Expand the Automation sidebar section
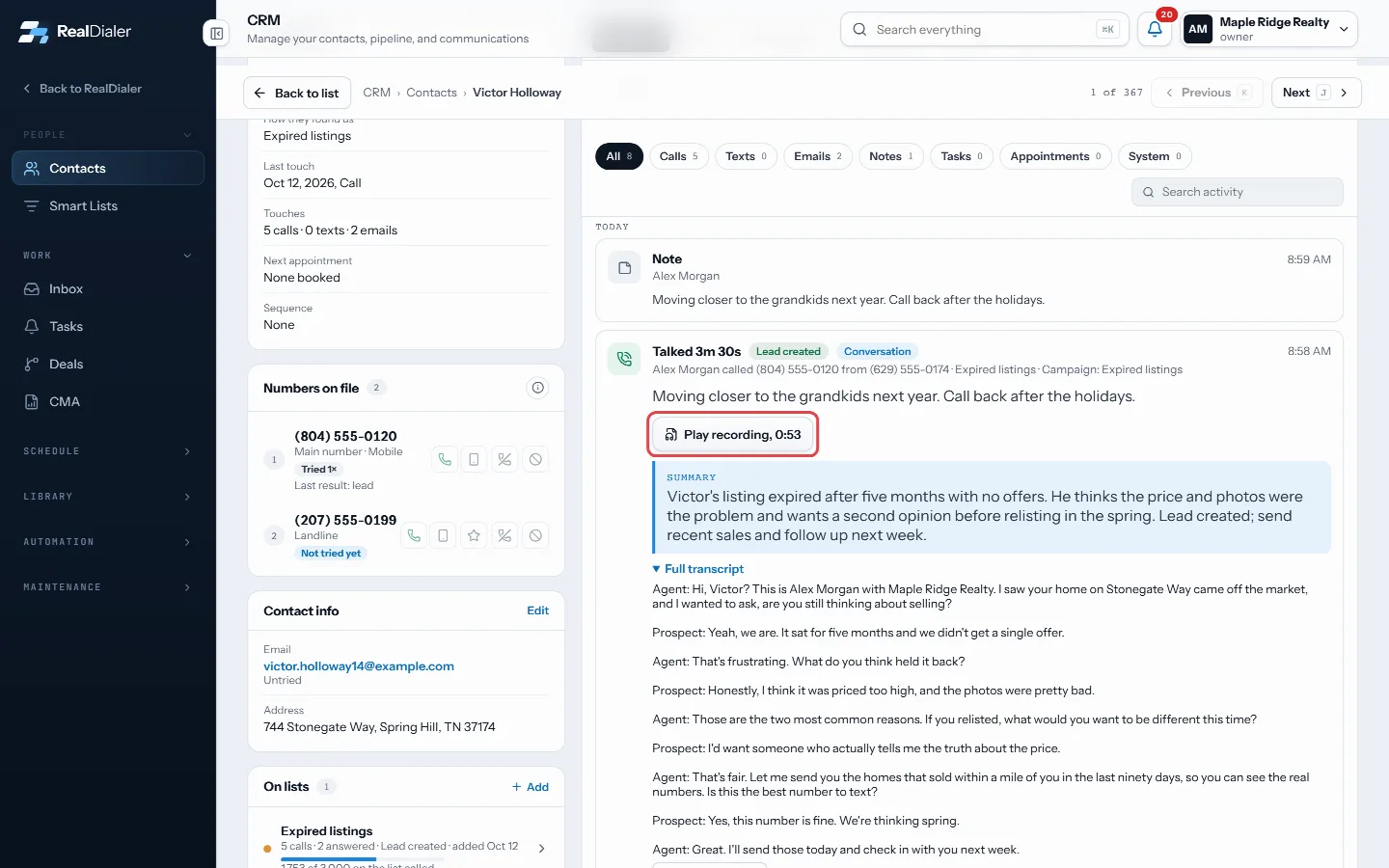The height and width of the screenshot is (868, 1389). click(108, 542)
